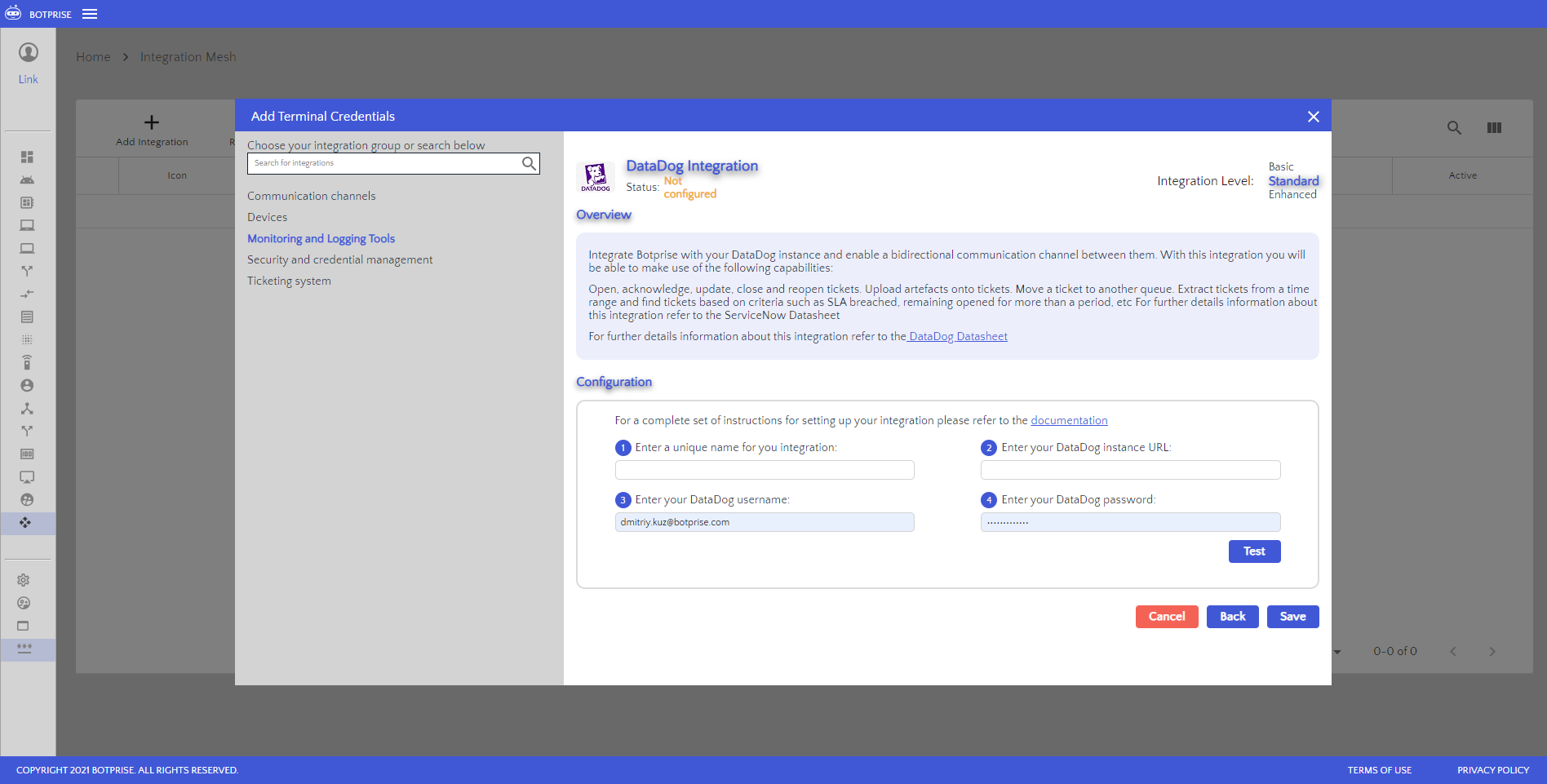Click the column view icon behind dialog
The image size is (1547, 784).
tap(1494, 127)
